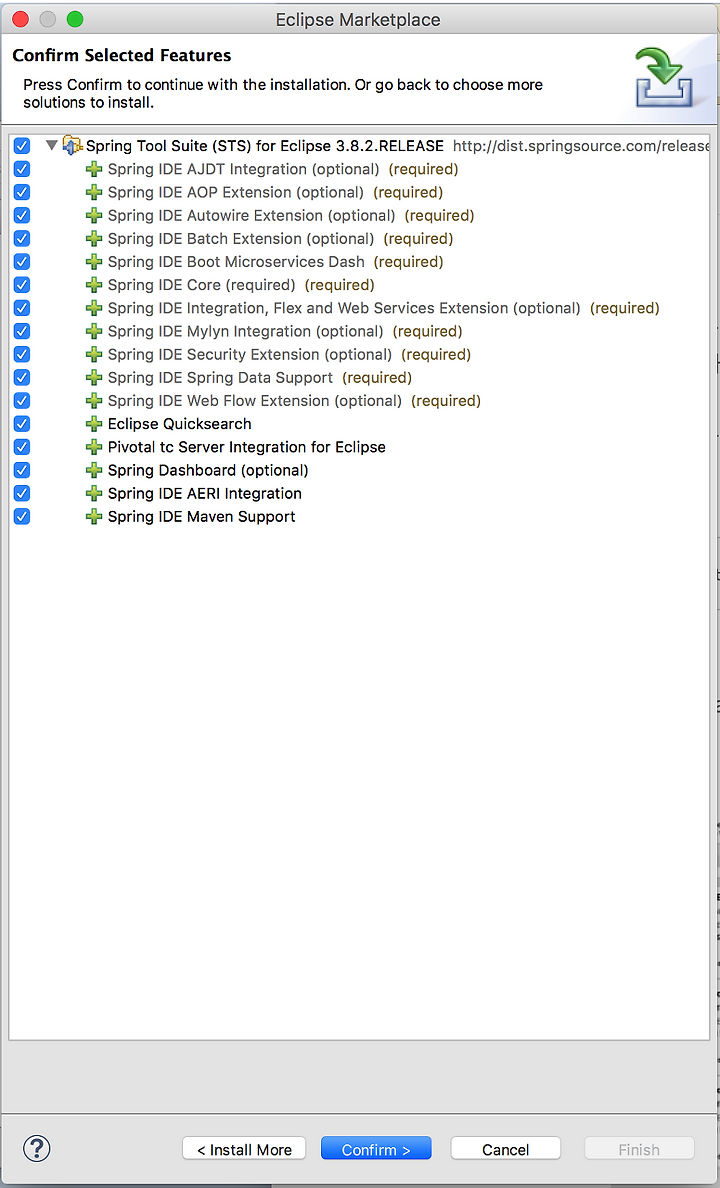Click the help question mark icon
This screenshot has width=720, height=1188.
click(x=36, y=1149)
